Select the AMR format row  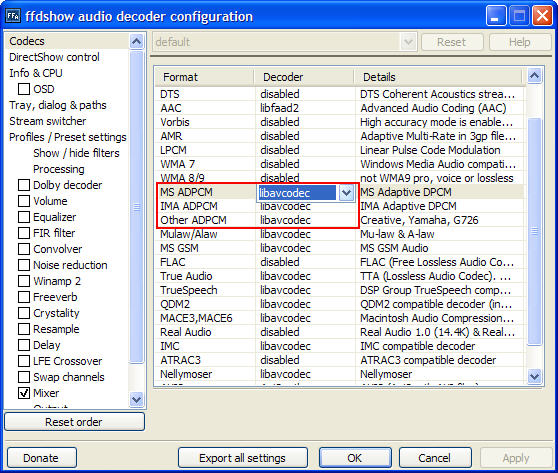339,136
